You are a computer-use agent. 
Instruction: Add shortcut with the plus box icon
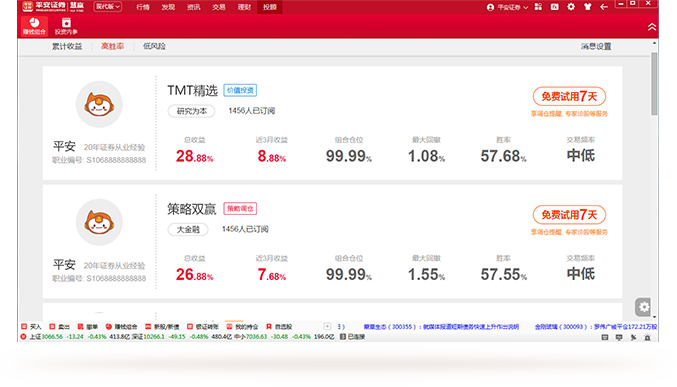click(x=327, y=327)
